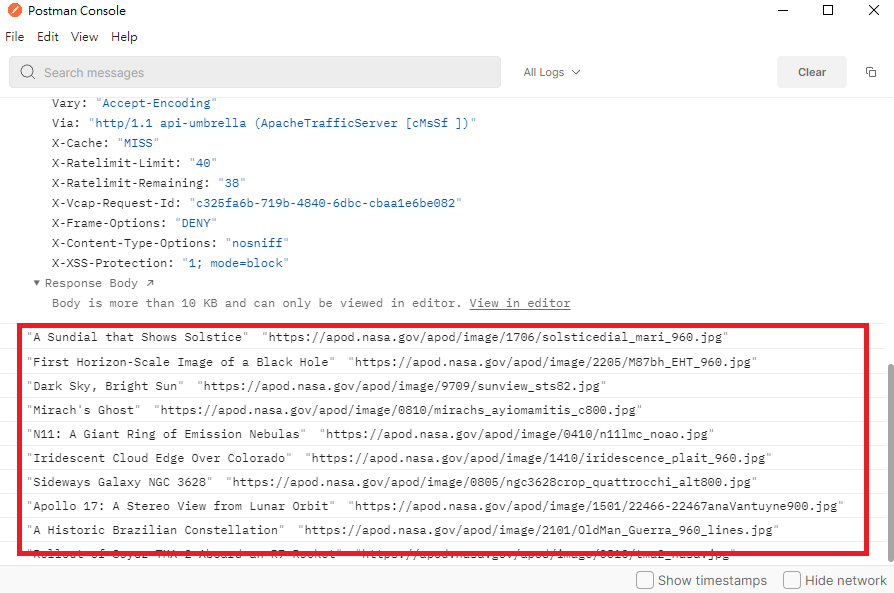
Task: Click the Via header api-umbrella value
Action: pos(282,123)
